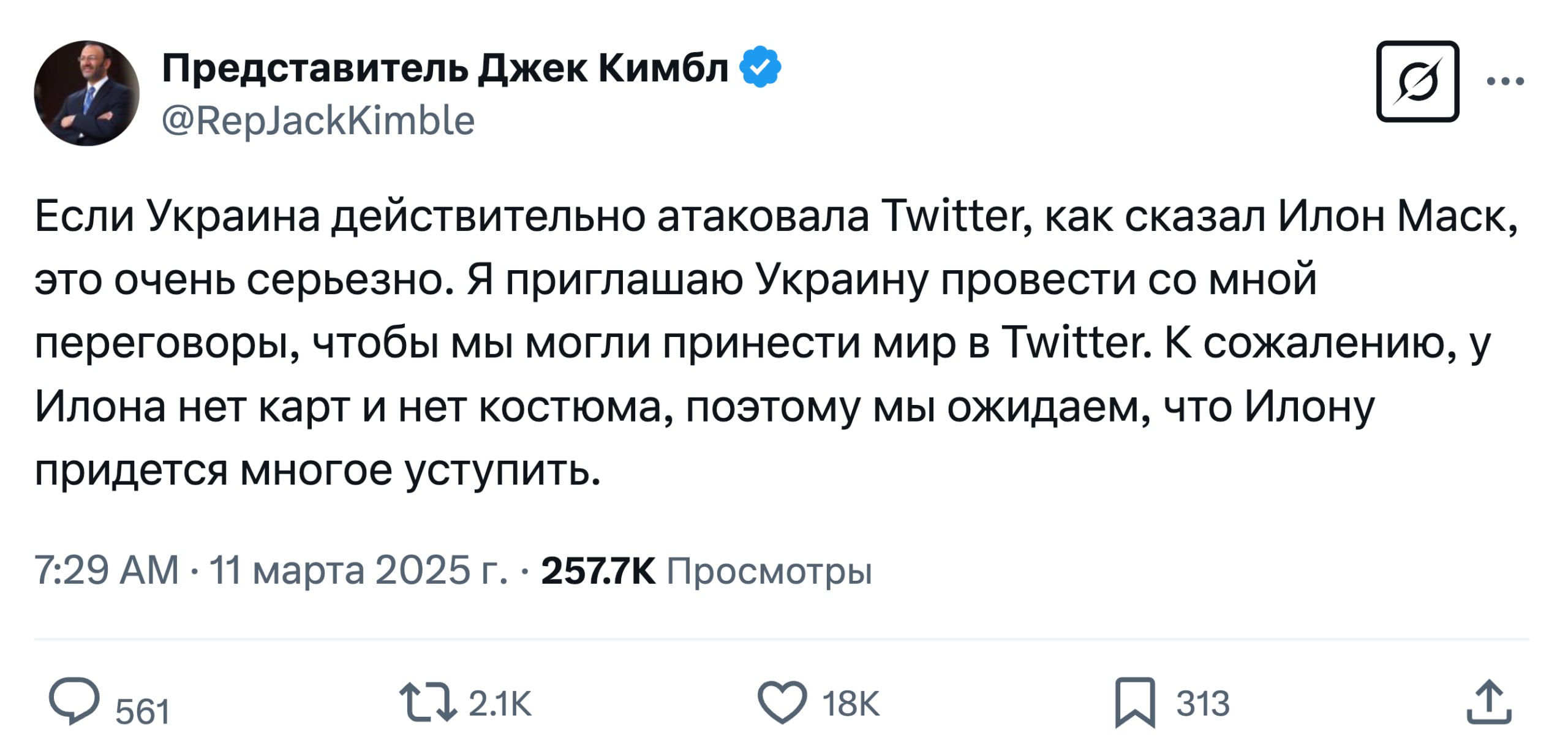Click the 18K likes count
1568x756 pixels.
pos(851,703)
